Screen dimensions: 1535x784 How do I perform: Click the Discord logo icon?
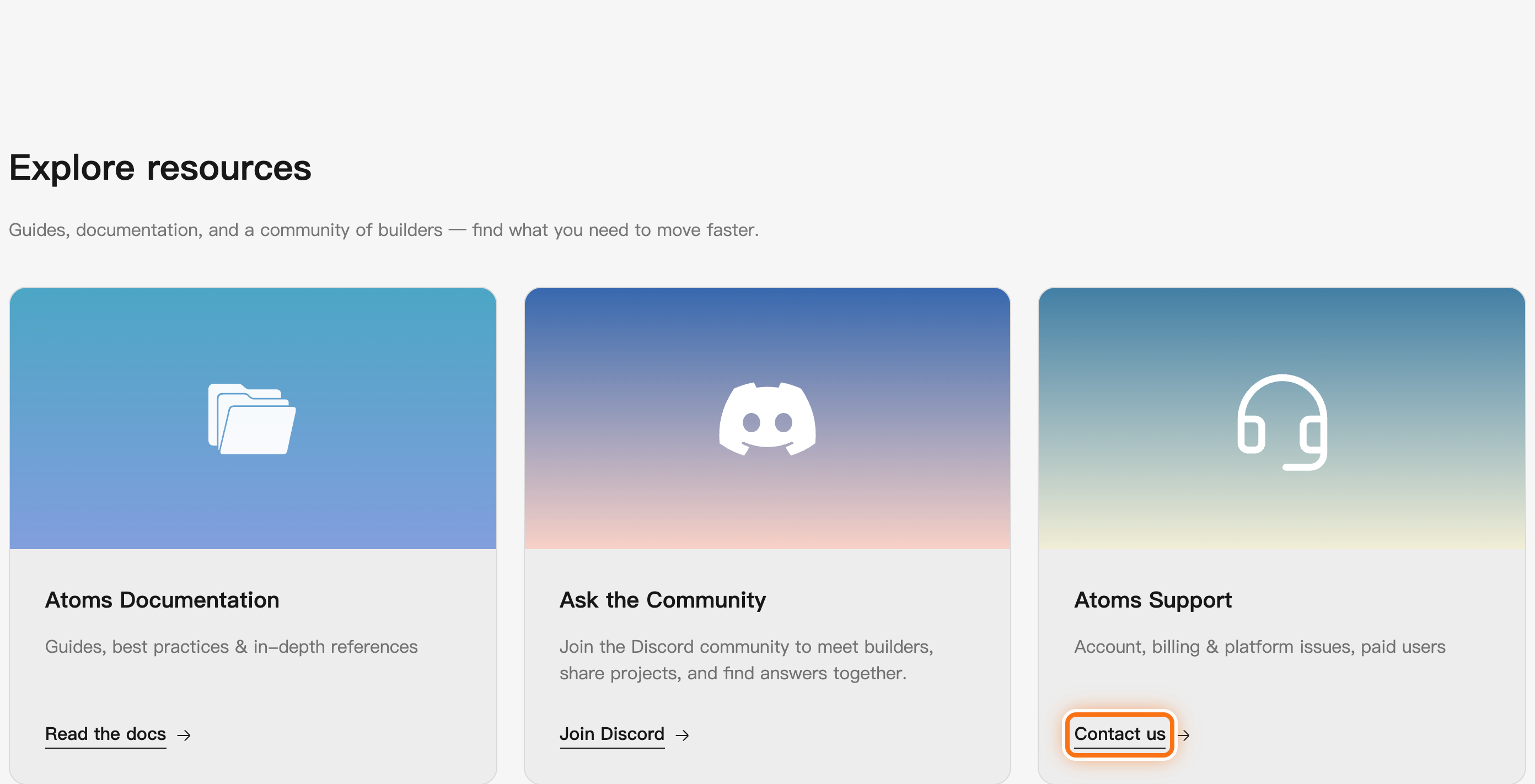tap(767, 419)
